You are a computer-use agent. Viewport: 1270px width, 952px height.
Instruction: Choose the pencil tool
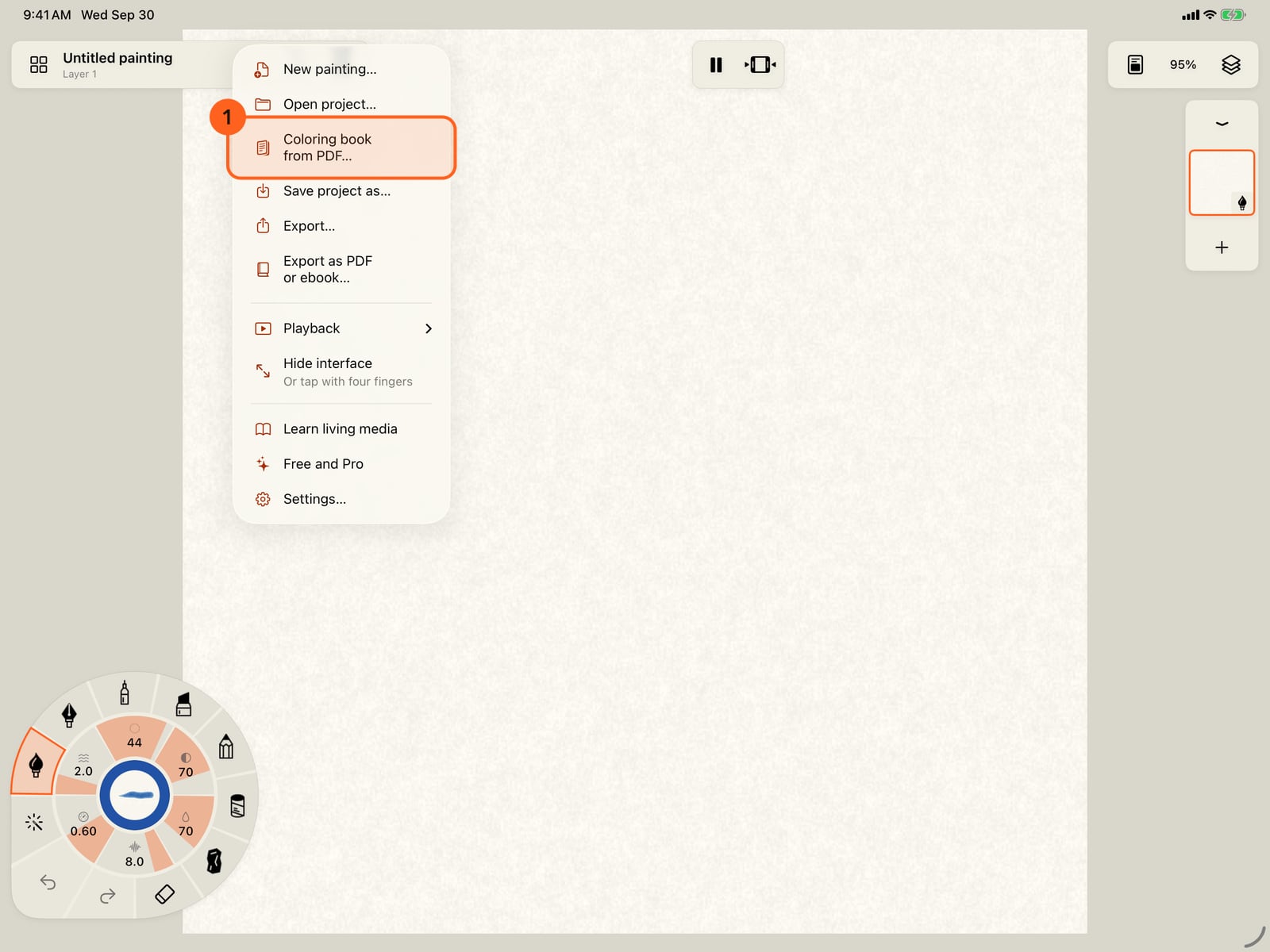click(226, 747)
